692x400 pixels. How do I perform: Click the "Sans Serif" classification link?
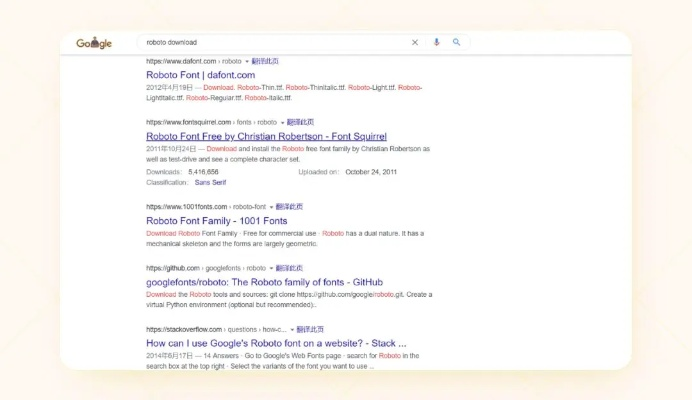coord(210,183)
